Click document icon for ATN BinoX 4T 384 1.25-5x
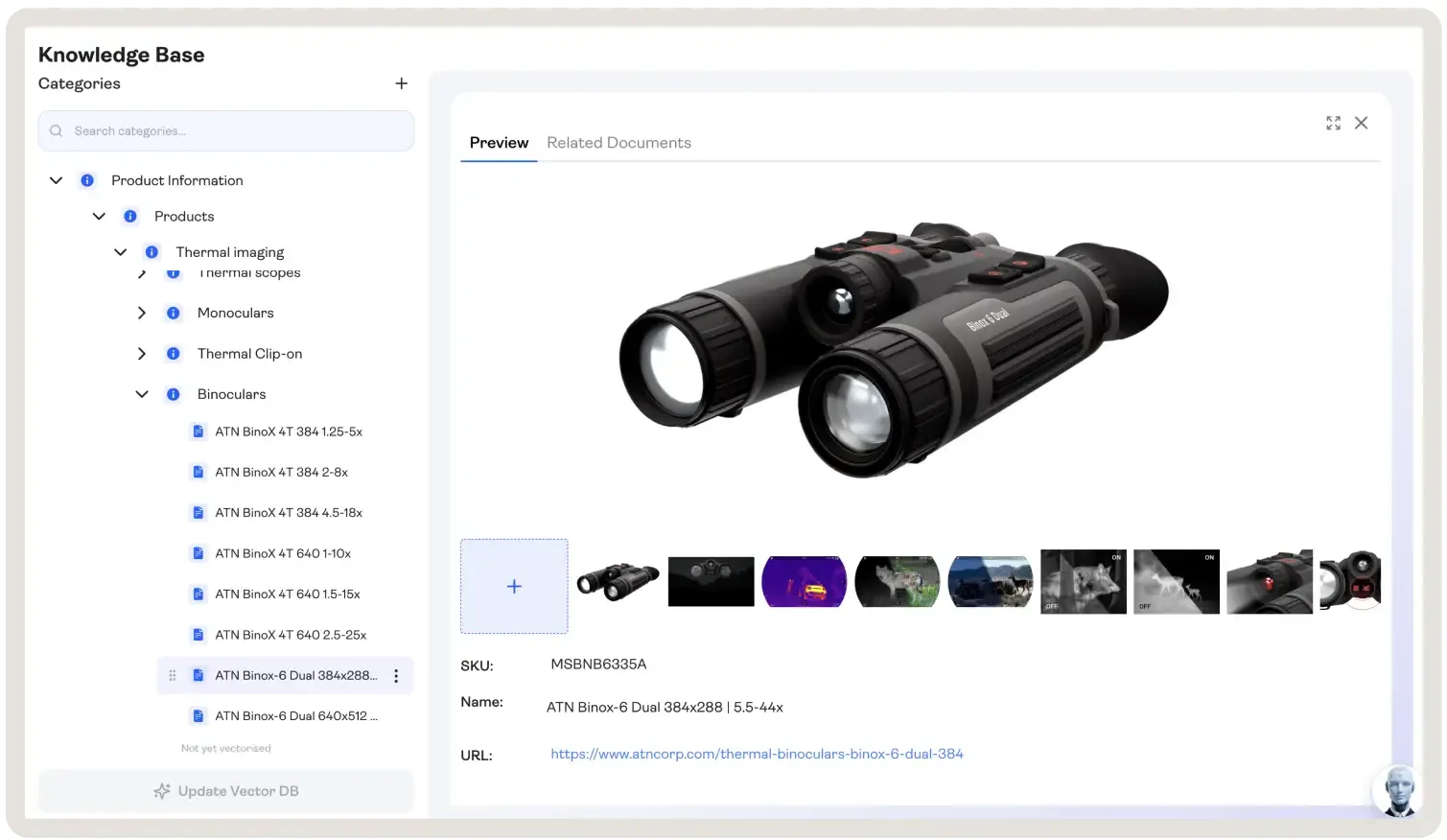This screenshot has height=840, width=1447. pyautogui.click(x=198, y=432)
